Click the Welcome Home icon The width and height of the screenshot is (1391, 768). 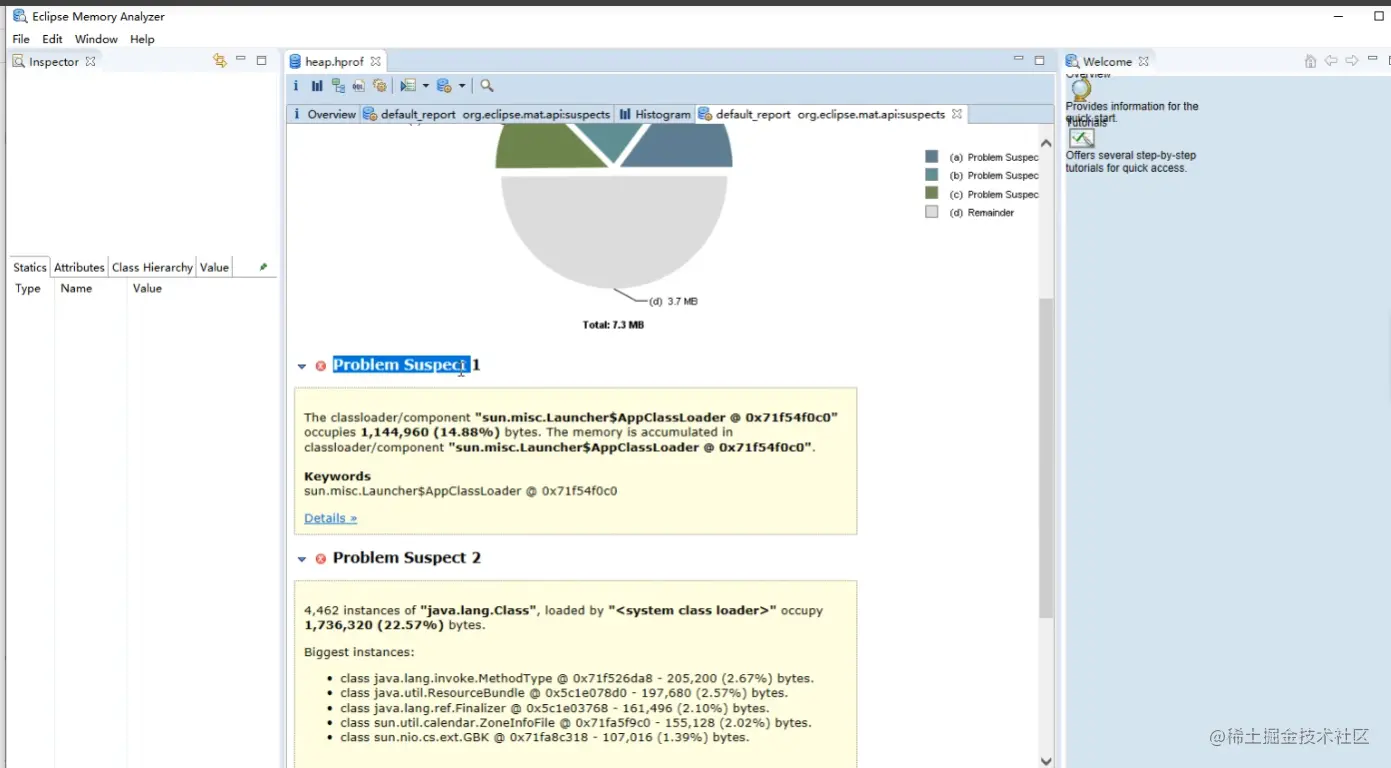pyautogui.click(x=1310, y=61)
